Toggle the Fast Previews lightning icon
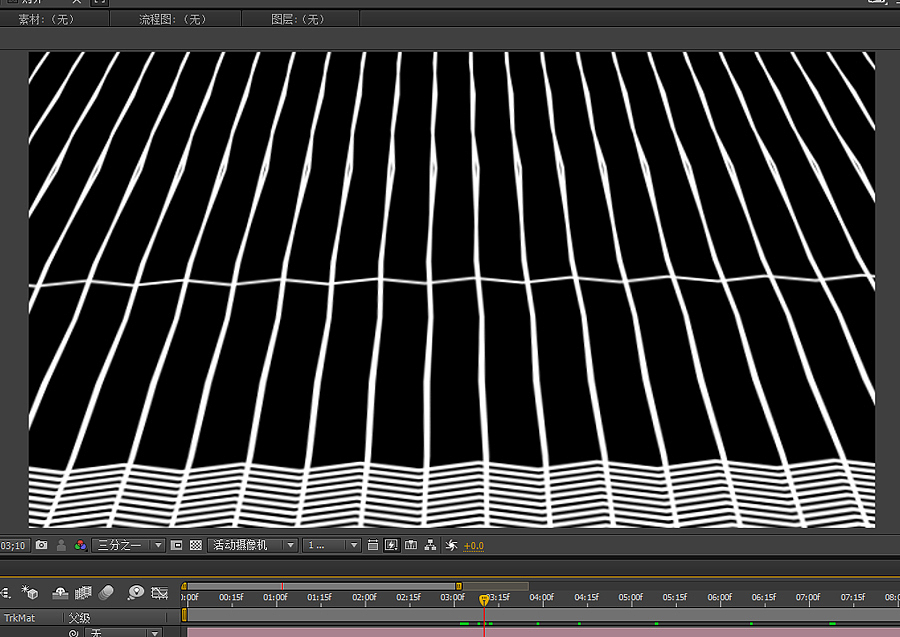Viewport: 900px width, 637px height. point(391,545)
